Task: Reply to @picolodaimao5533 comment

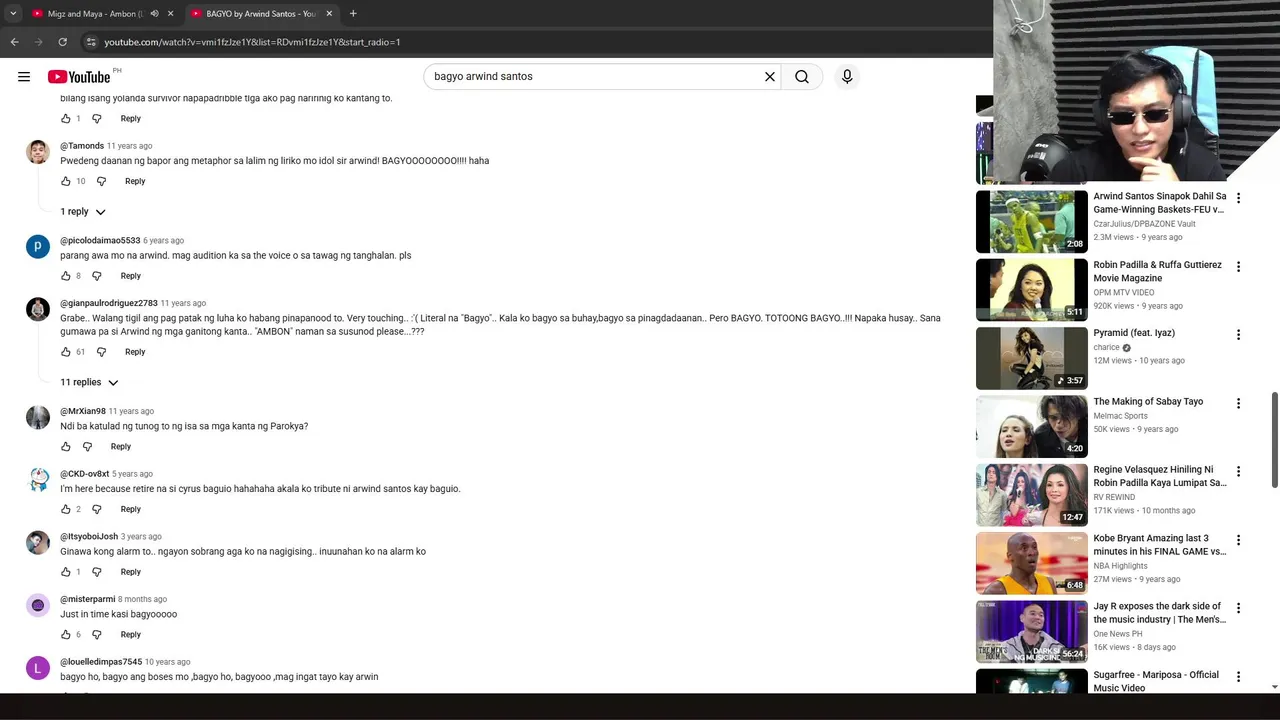Action: (x=131, y=276)
